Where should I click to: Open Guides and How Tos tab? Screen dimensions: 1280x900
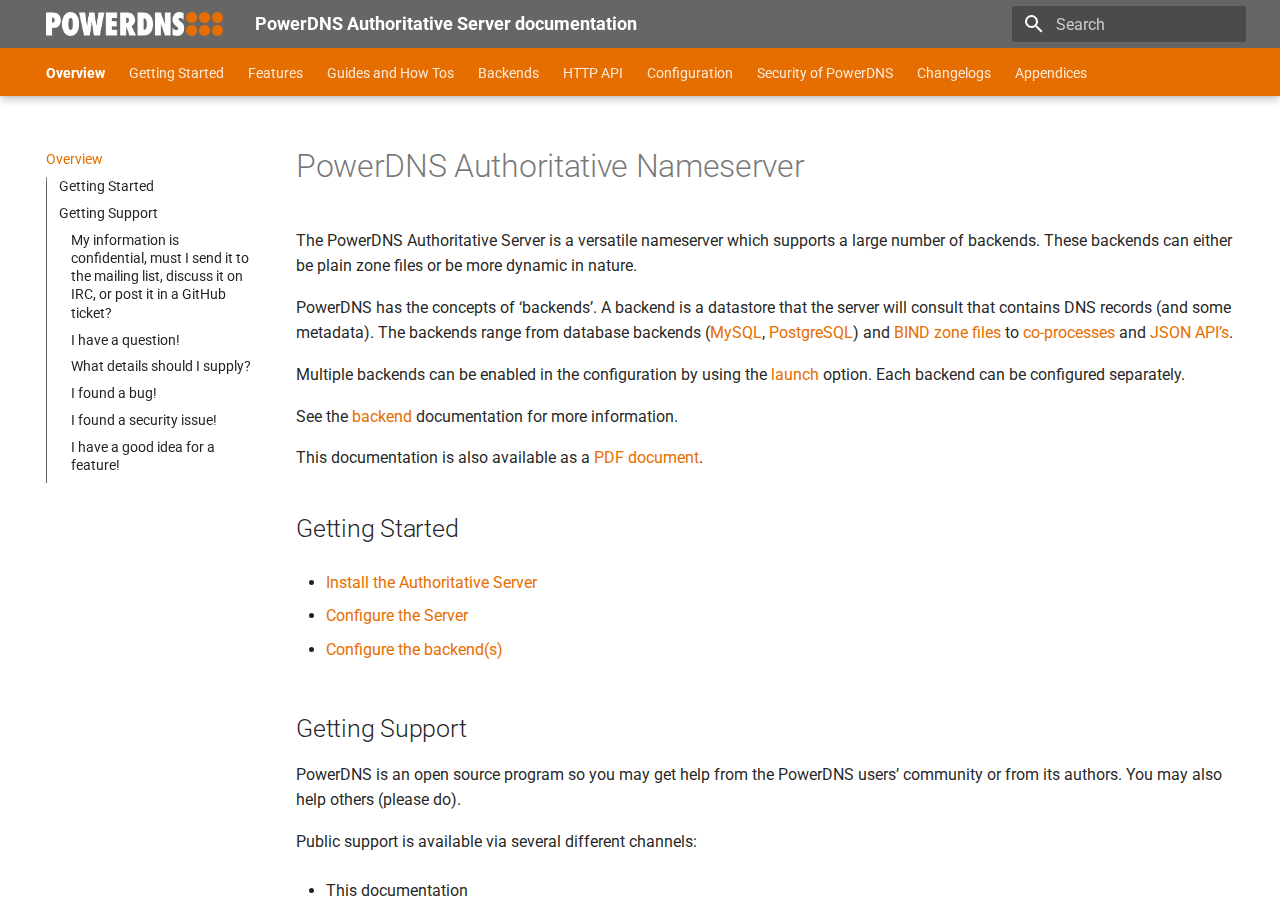tap(390, 73)
